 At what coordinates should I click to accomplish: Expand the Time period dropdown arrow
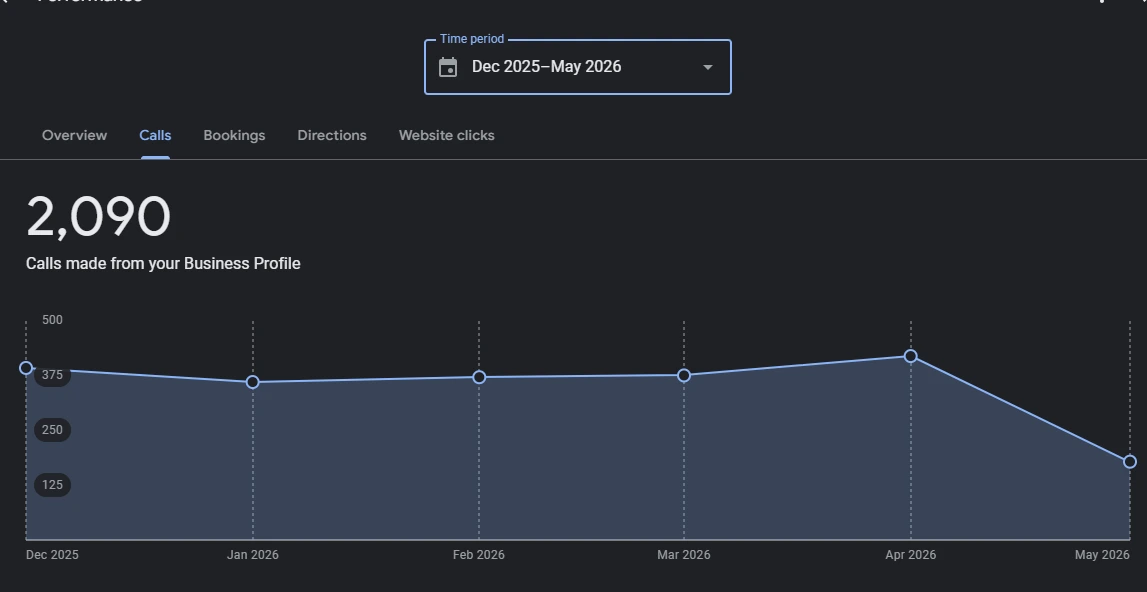point(707,67)
